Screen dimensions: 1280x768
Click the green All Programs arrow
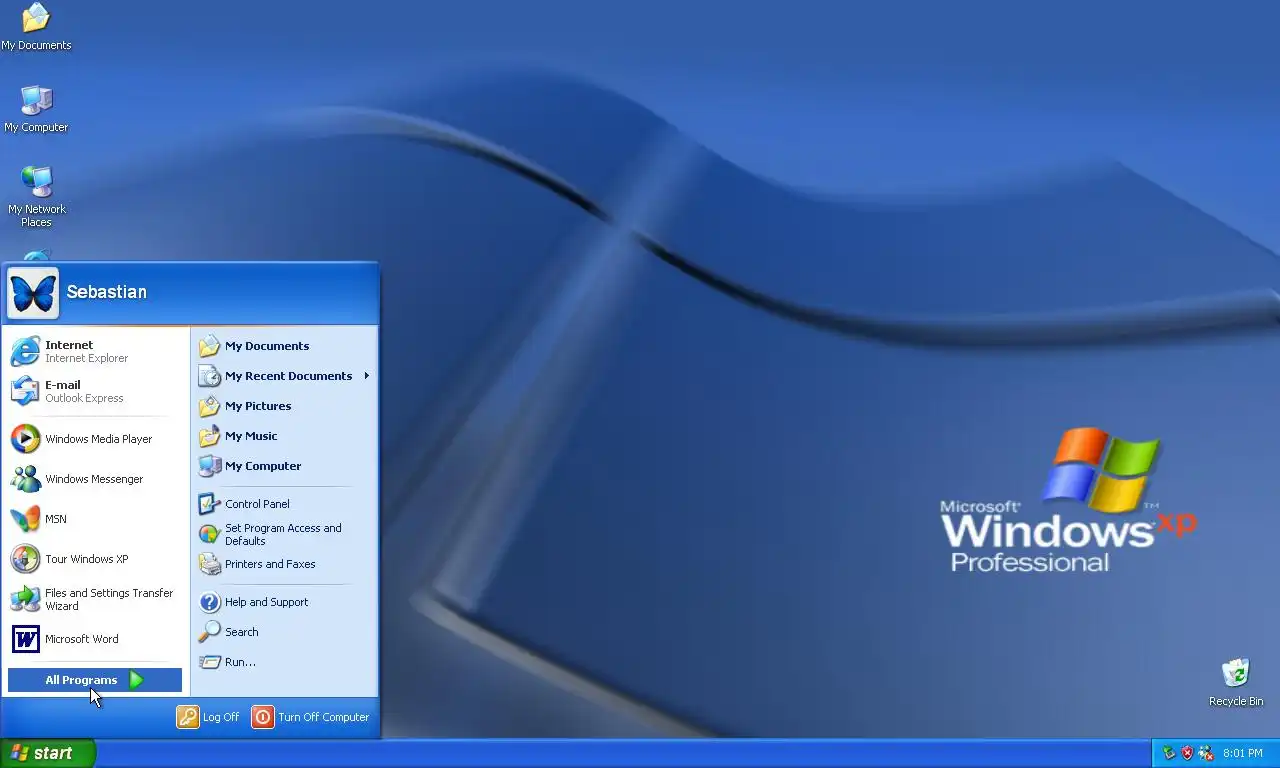click(x=137, y=680)
